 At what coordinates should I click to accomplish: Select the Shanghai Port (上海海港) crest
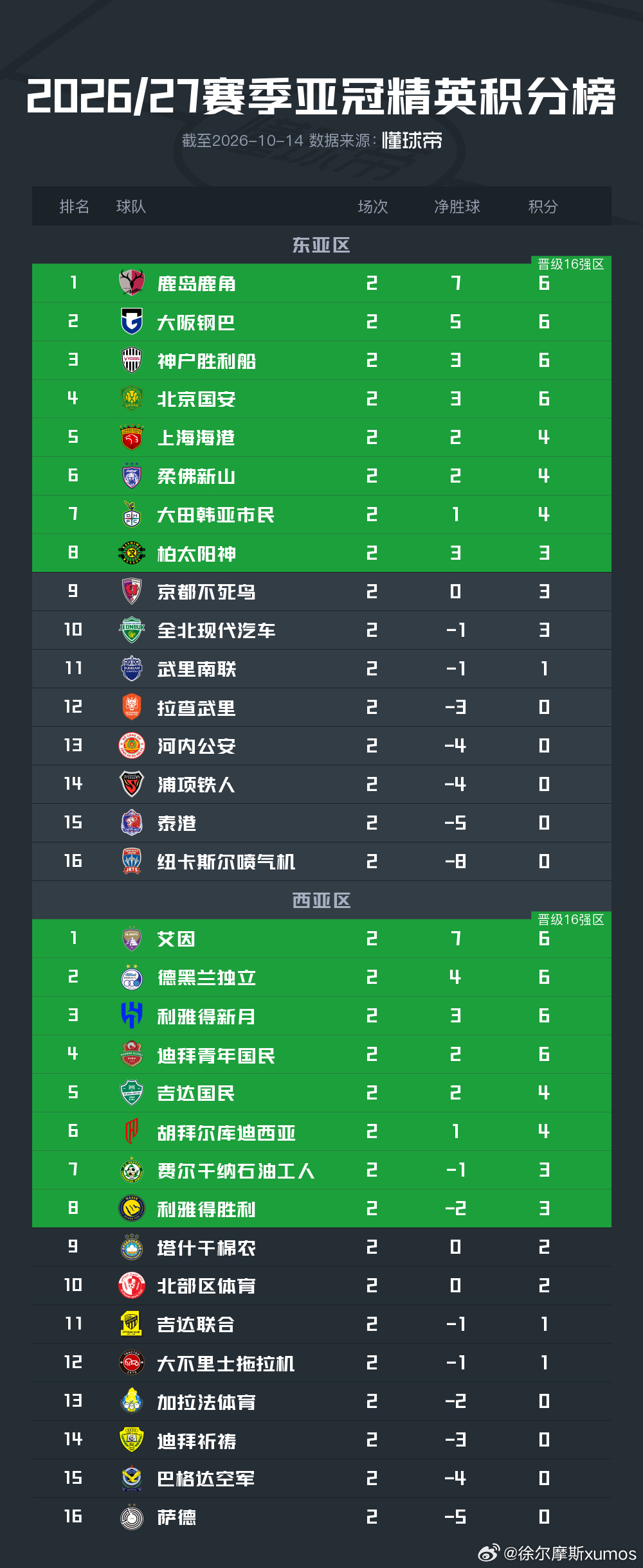click(x=132, y=437)
